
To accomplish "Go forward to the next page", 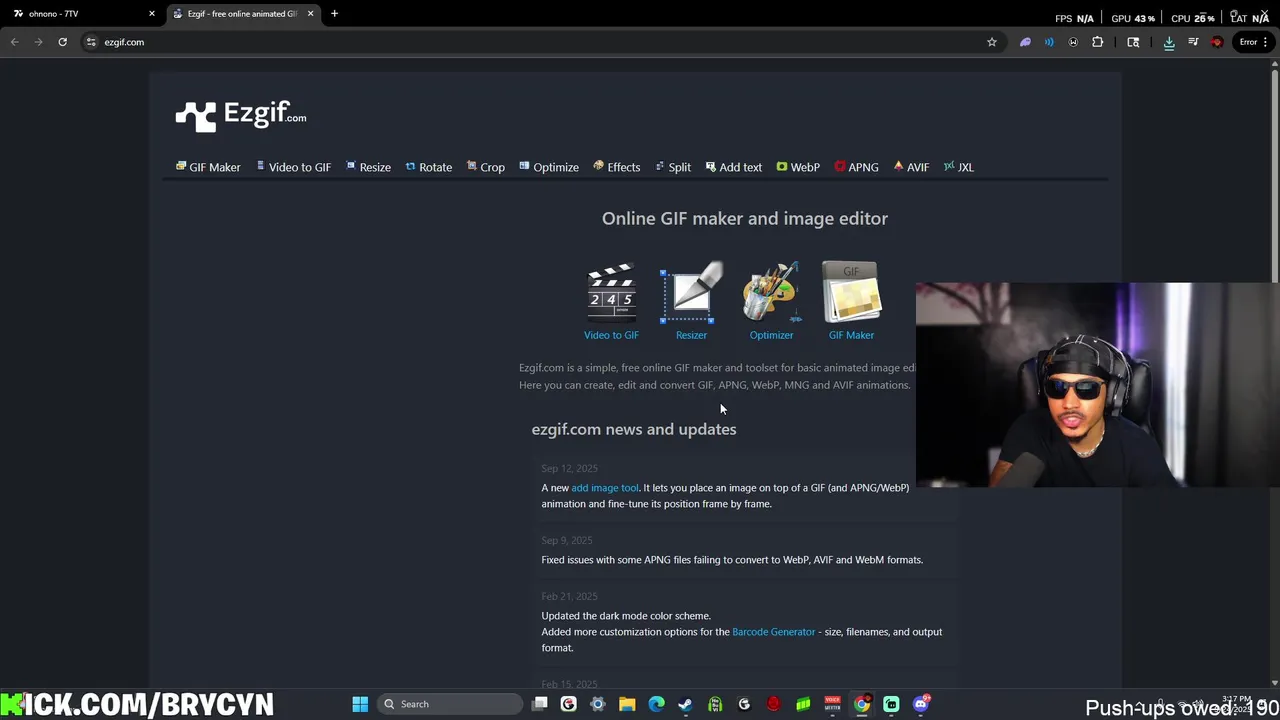I will [x=38, y=42].
